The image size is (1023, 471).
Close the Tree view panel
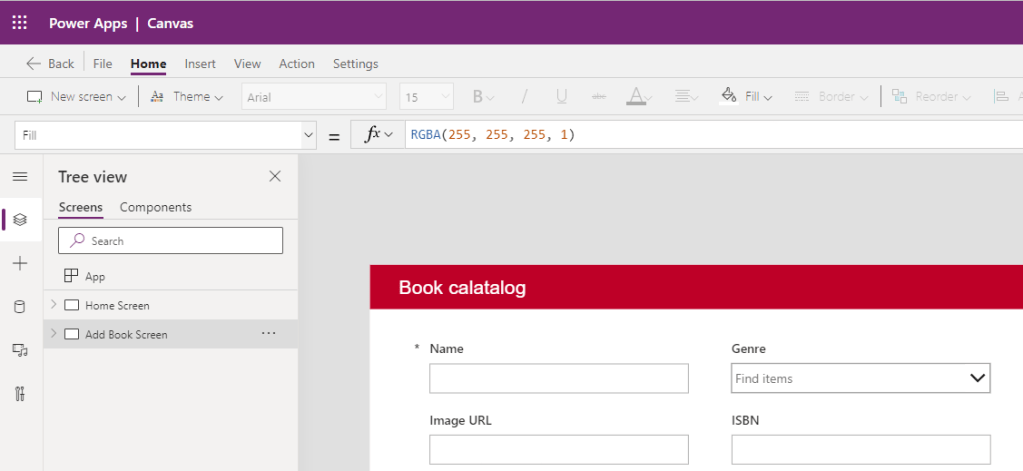(275, 176)
